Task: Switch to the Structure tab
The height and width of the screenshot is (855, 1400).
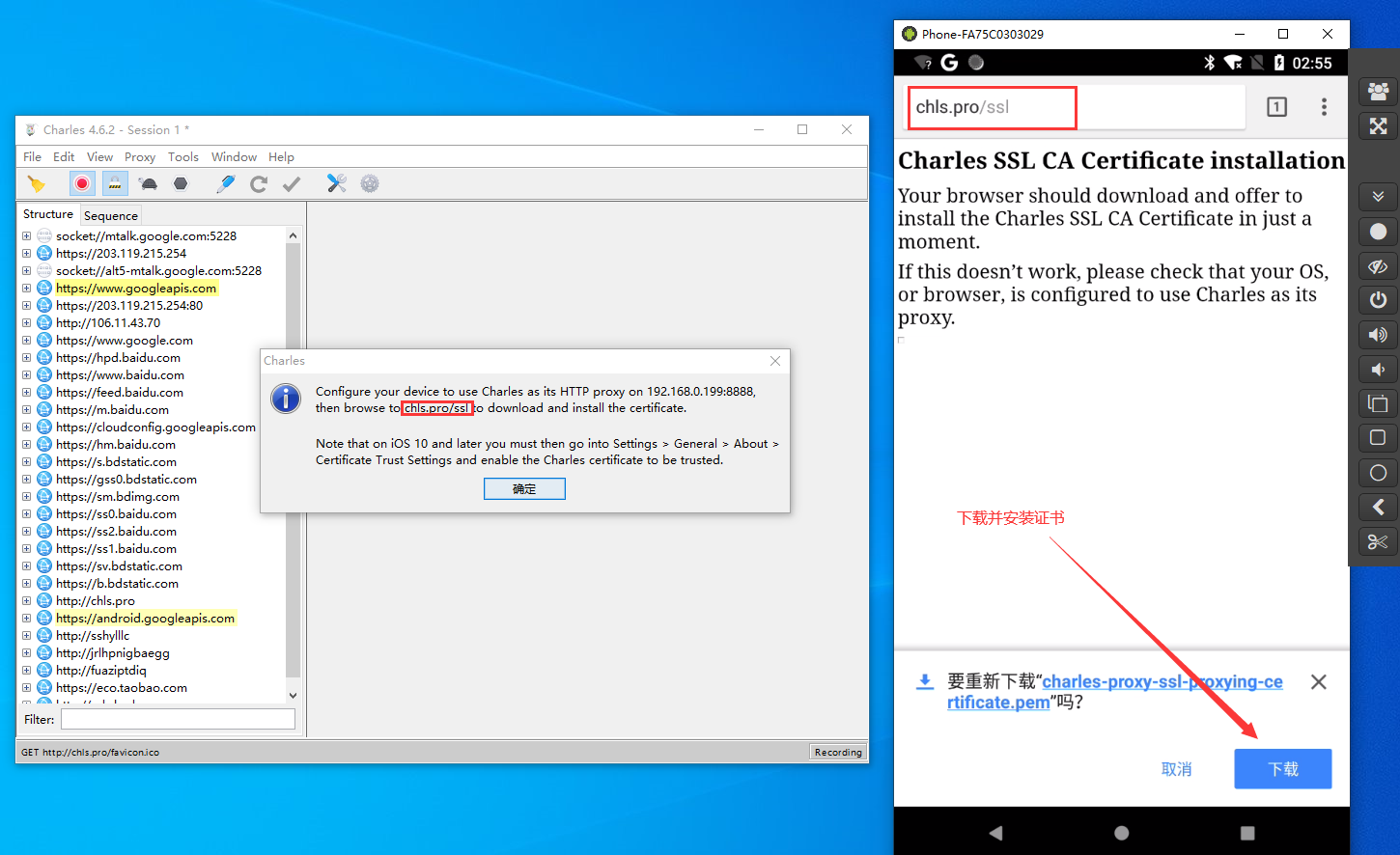Action: click(x=48, y=214)
